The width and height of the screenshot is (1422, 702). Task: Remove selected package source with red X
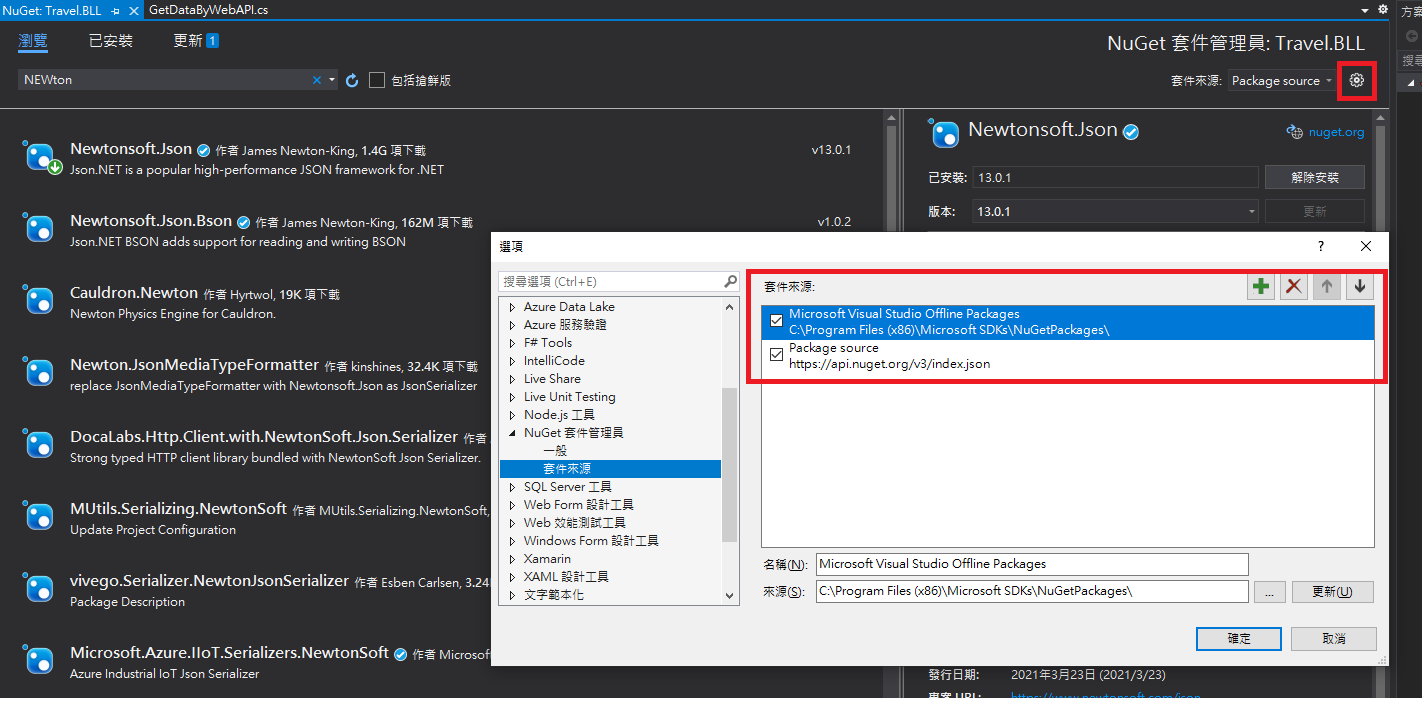(1294, 287)
